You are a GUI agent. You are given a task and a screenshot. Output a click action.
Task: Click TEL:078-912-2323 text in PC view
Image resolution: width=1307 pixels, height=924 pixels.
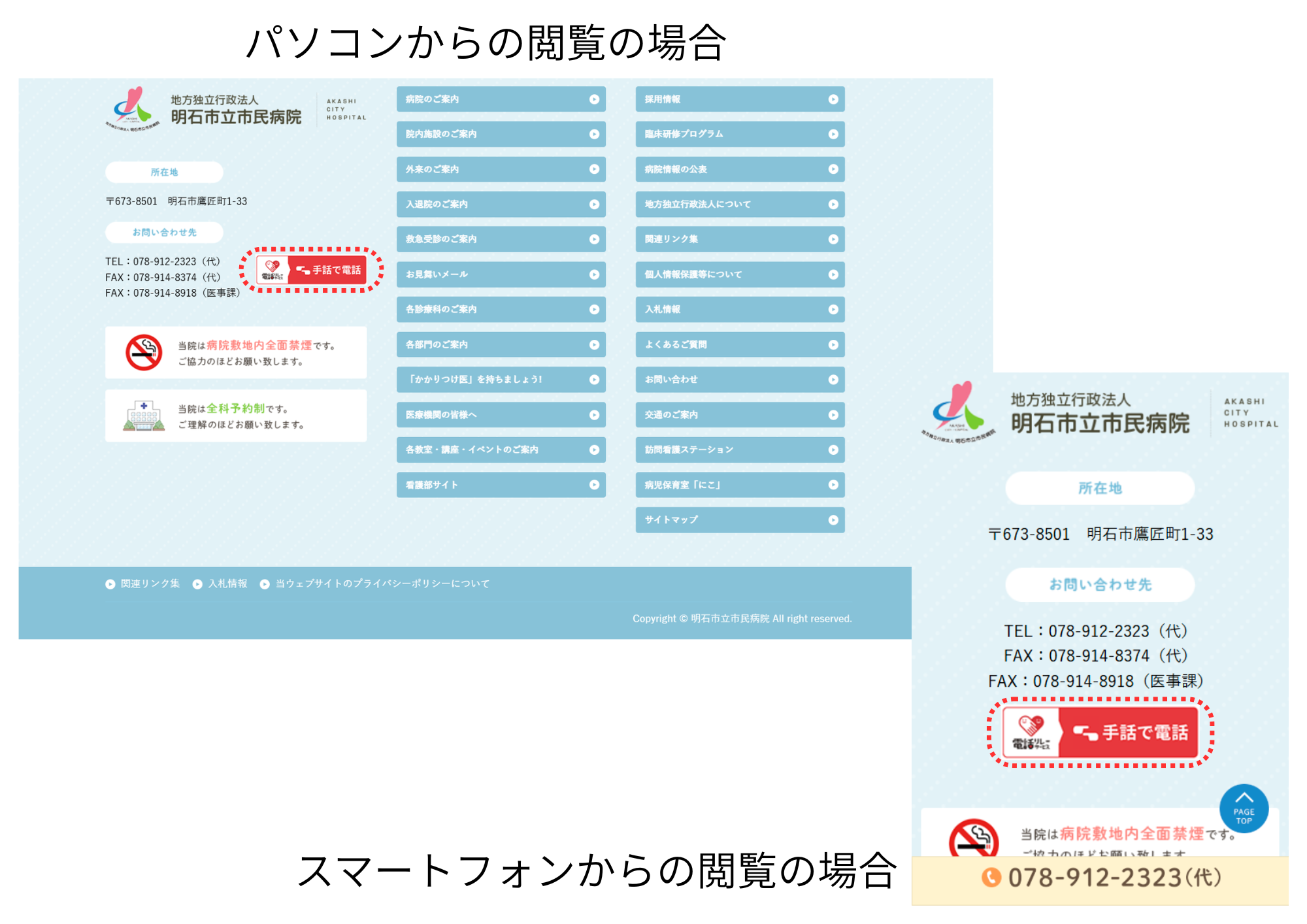tap(163, 262)
